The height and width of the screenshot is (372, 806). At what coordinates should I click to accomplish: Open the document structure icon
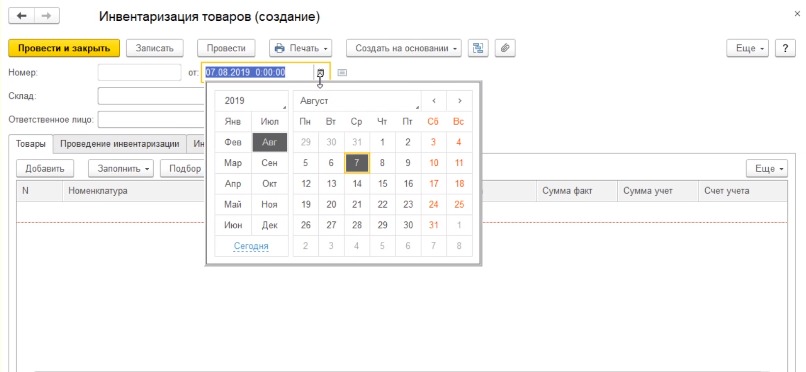479,48
